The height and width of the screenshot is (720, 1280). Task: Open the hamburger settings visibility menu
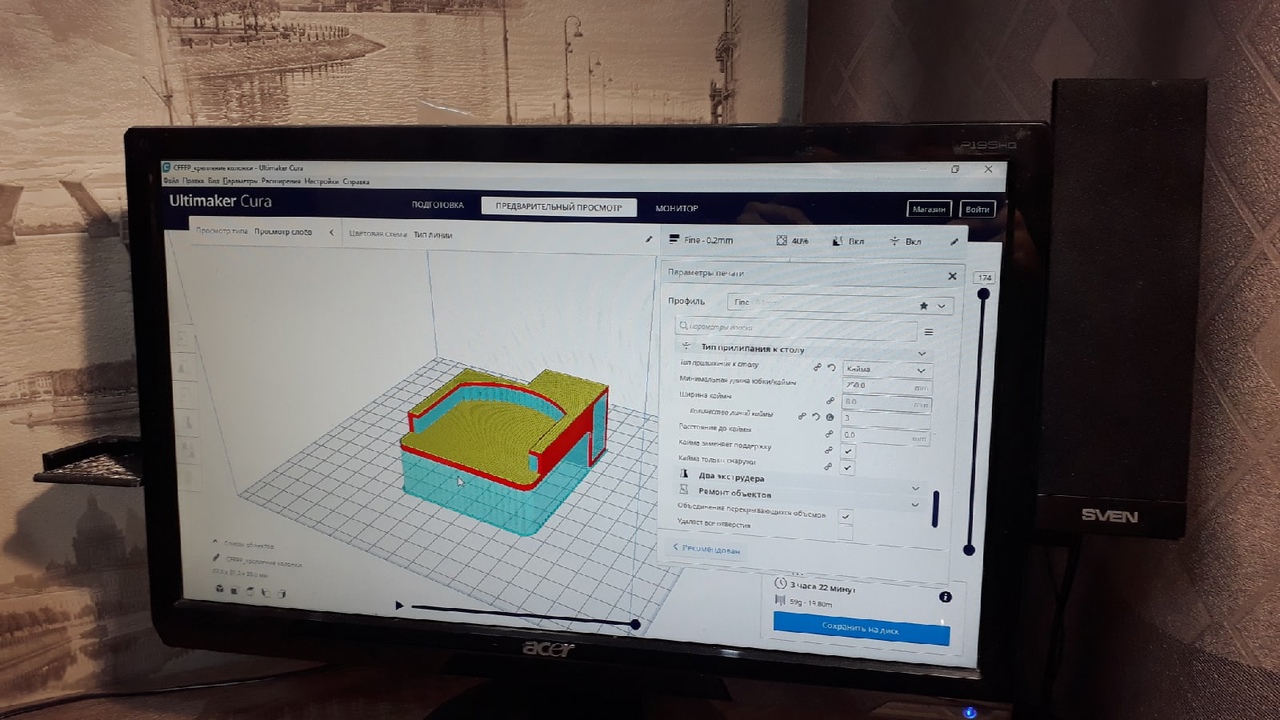(928, 332)
